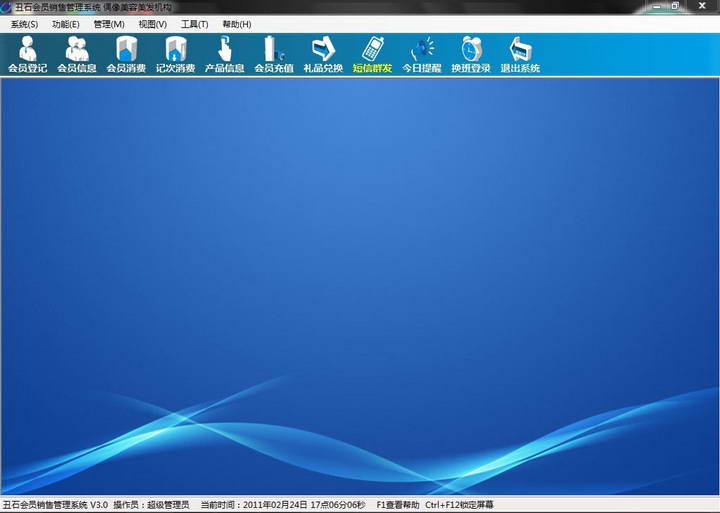Select the 记次消费 per-visit consumption icon
720x513 pixels.
[x=175, y=54]
